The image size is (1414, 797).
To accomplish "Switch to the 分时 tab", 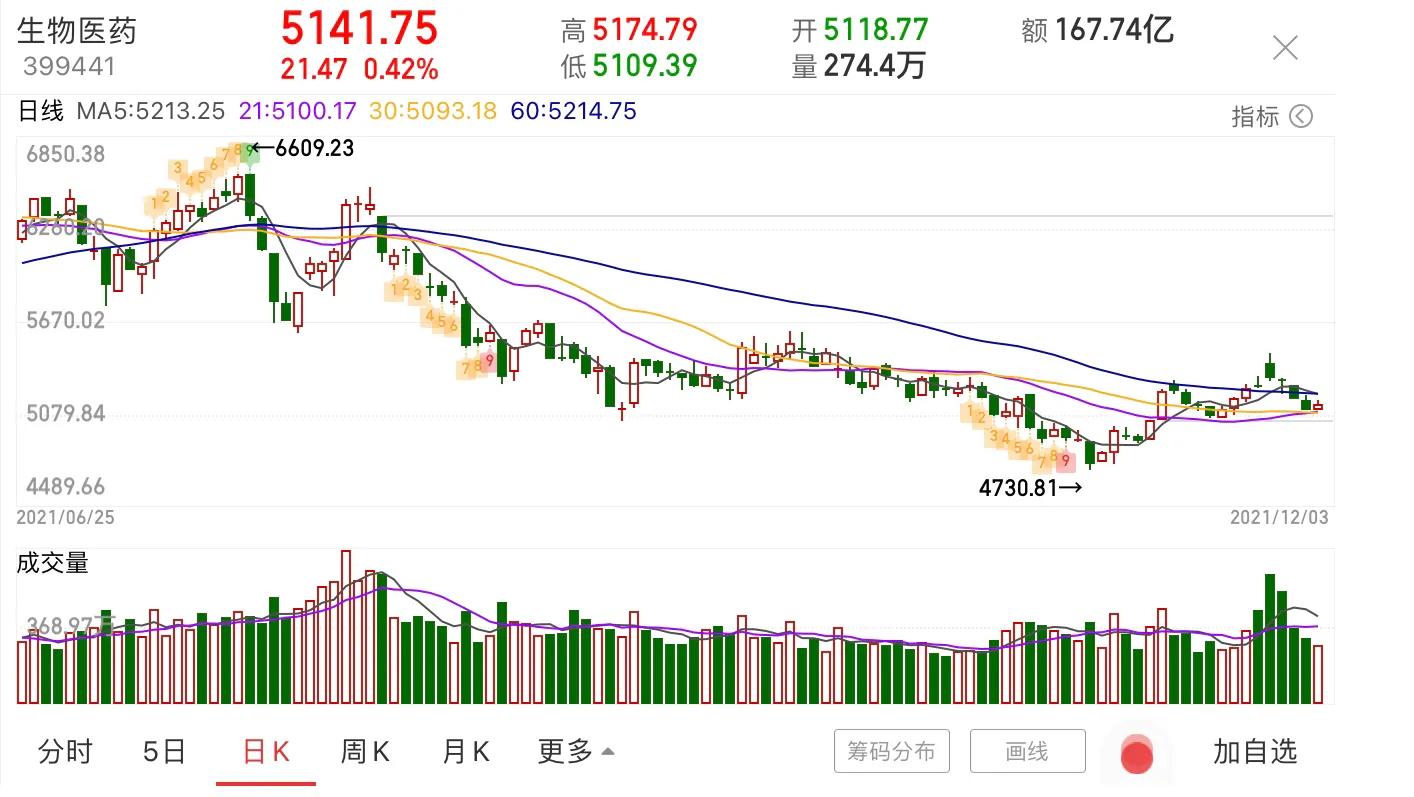I will 65,752.
